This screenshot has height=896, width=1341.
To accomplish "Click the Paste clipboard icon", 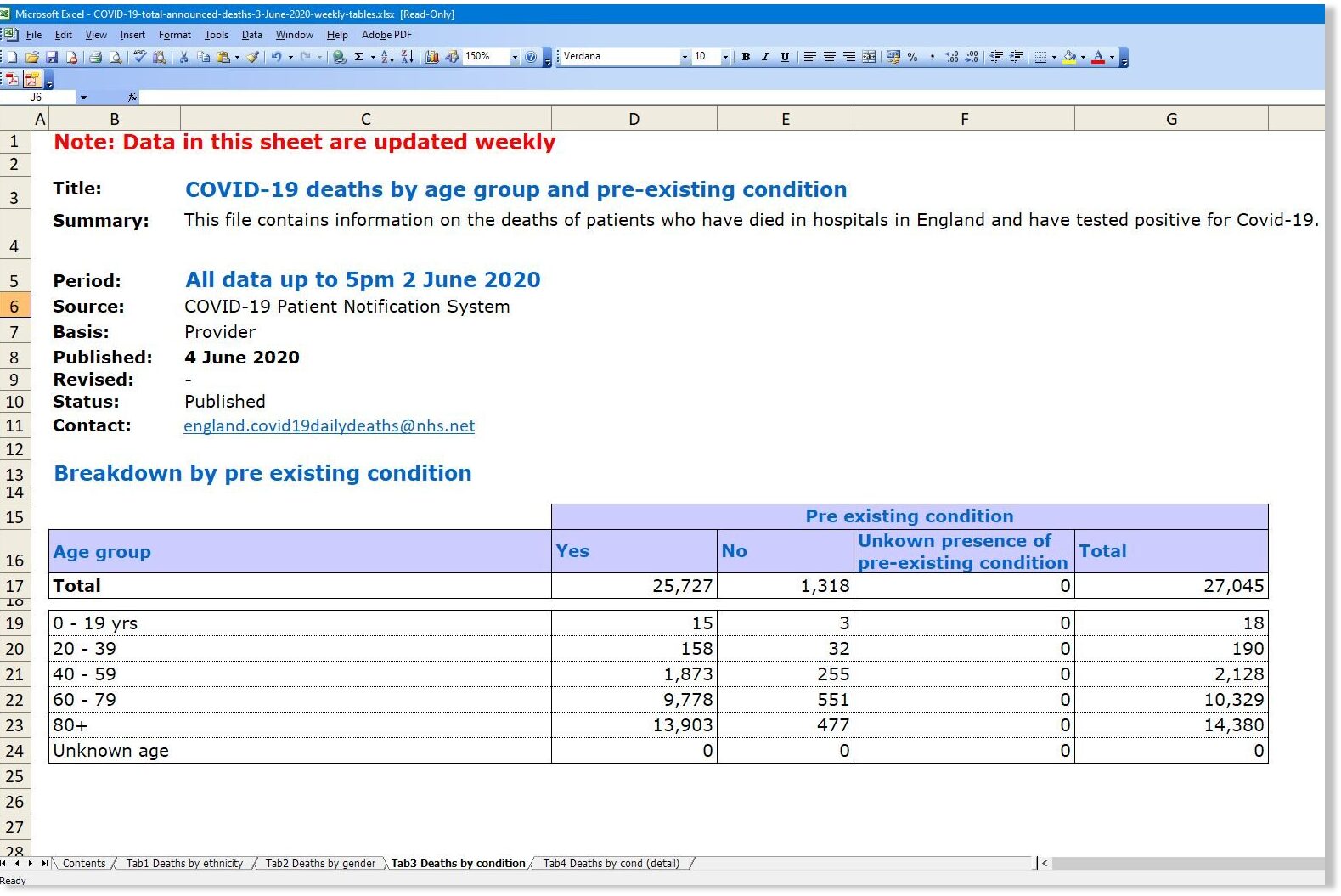I will pos(223,57).
